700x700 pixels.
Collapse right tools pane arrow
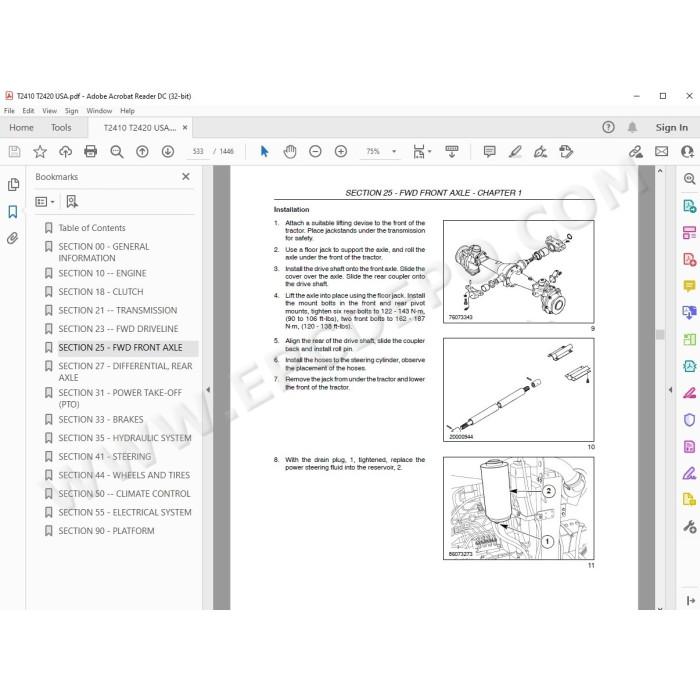coord(670,390)
